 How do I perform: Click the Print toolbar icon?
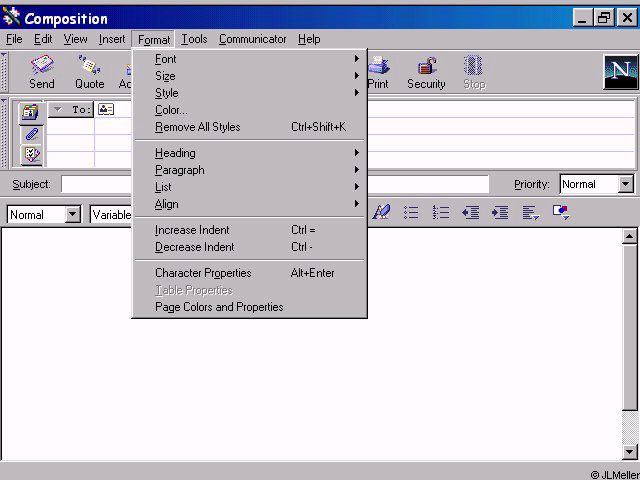[378, 72]
